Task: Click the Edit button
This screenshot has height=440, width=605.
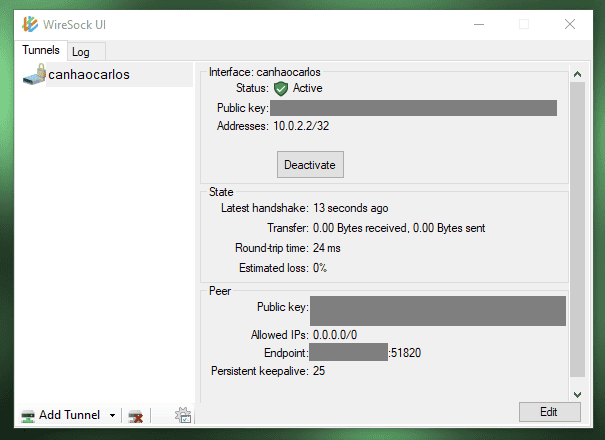Action: coord(549,412)
